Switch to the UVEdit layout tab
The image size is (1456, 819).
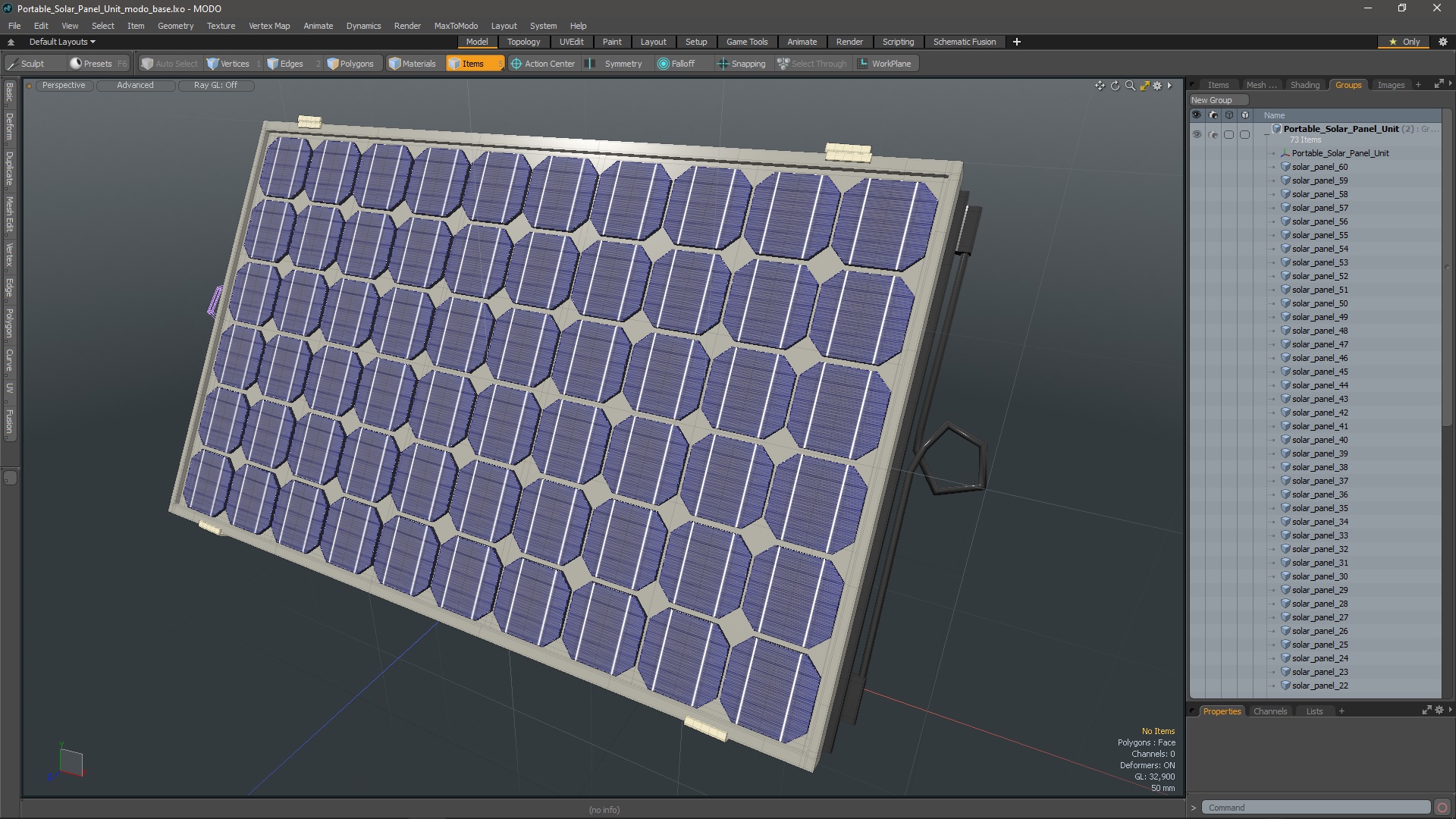[x=571, y=42]
